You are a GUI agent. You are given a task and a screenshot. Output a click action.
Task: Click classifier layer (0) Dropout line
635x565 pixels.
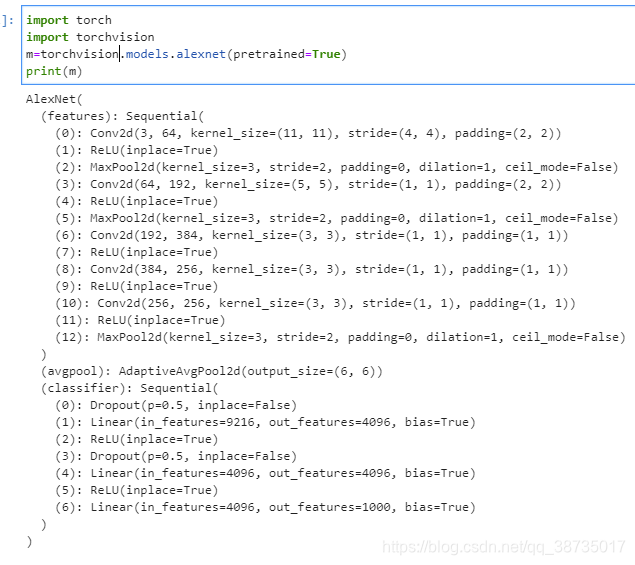[176, 405]
